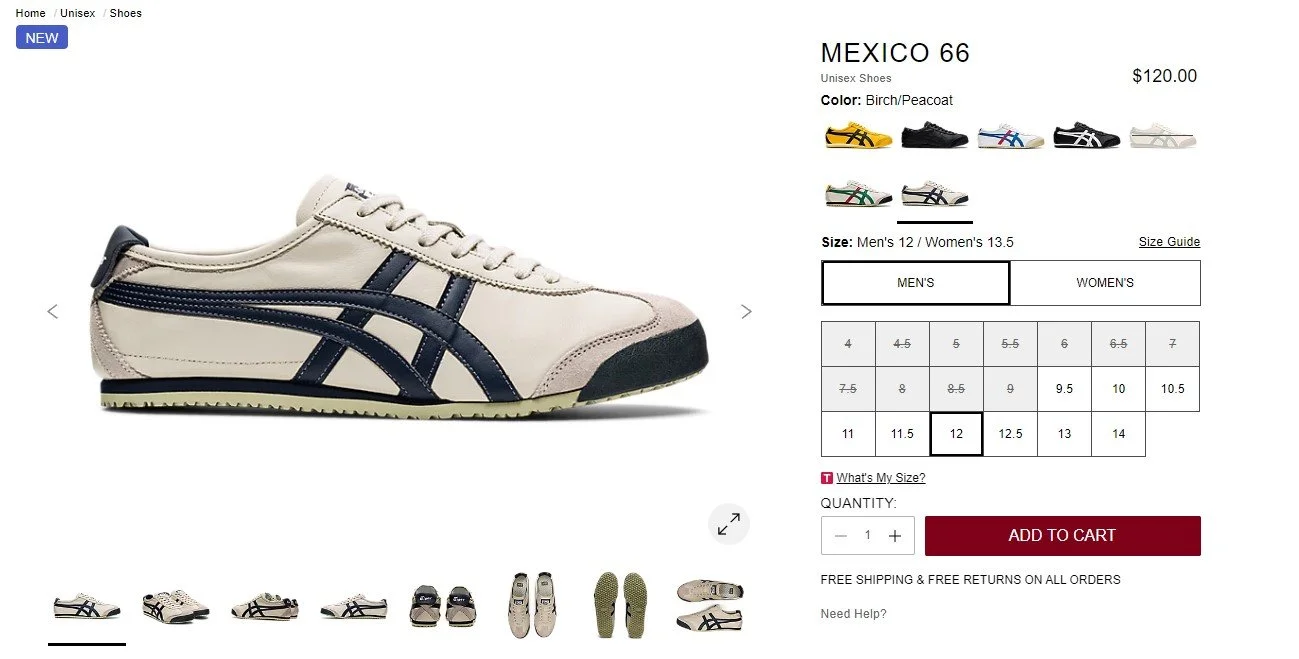Switch to WOMEN'S size tab
This screenshot has width=1299, height=659.
coord(1105,283)
